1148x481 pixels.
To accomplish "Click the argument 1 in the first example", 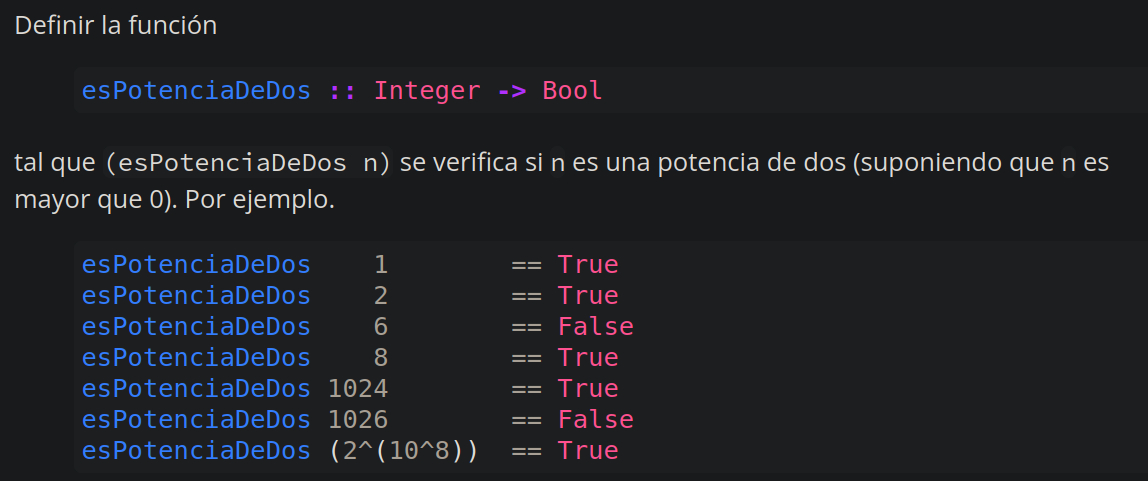I will (x=381, y=265).
